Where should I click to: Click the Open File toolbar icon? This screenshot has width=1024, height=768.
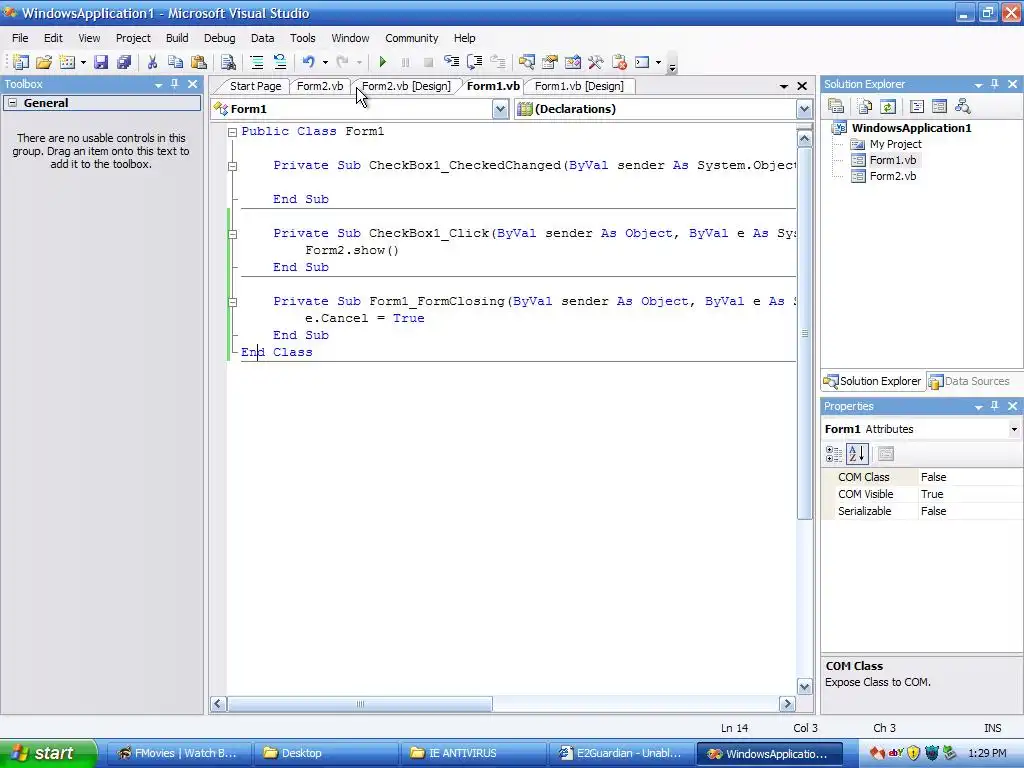(x=44, y=62)
